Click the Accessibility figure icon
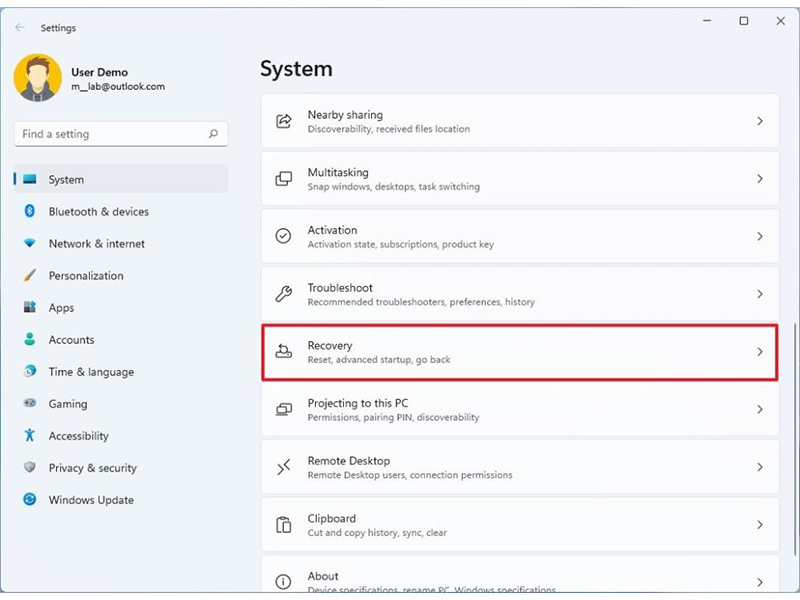The height and width of the screenshot is (600, 800). [29, 436]
